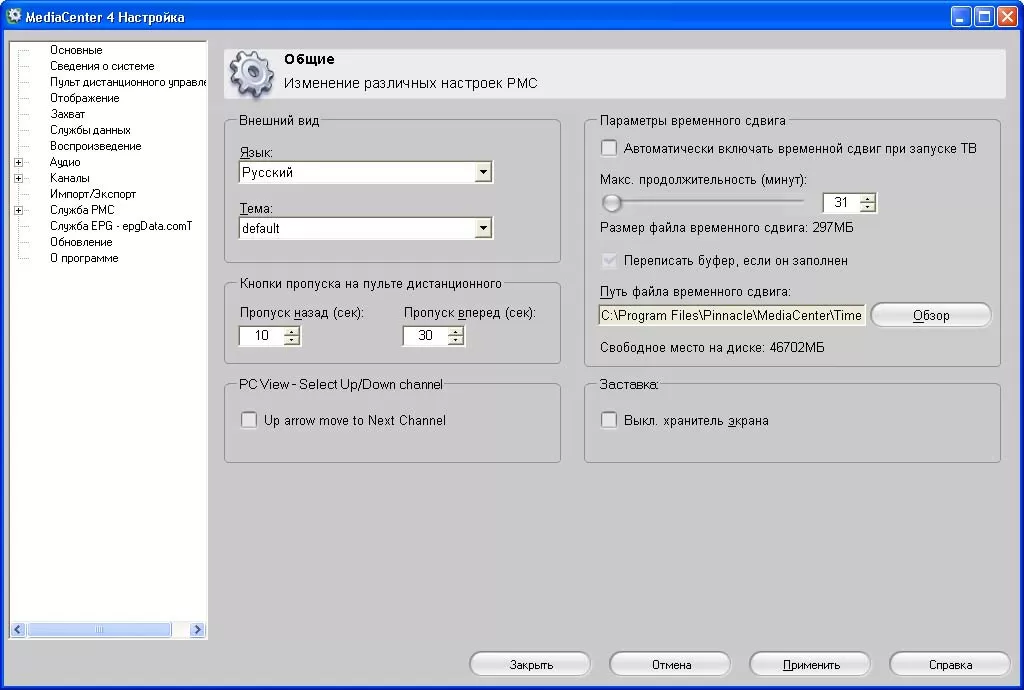Check Выкл. хранитель экрана option
This screenshot has height=690, width=1024.
click(609, 421)
